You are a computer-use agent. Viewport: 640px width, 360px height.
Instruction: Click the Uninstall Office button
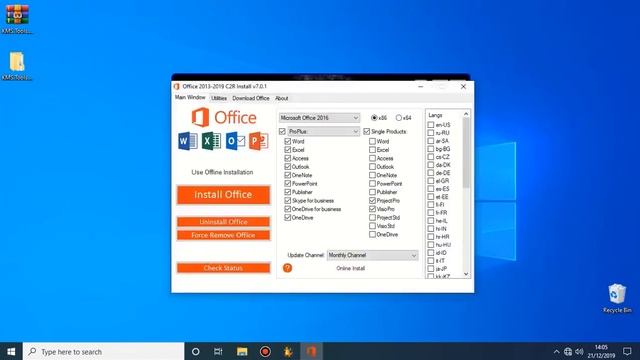click(223, 222)
